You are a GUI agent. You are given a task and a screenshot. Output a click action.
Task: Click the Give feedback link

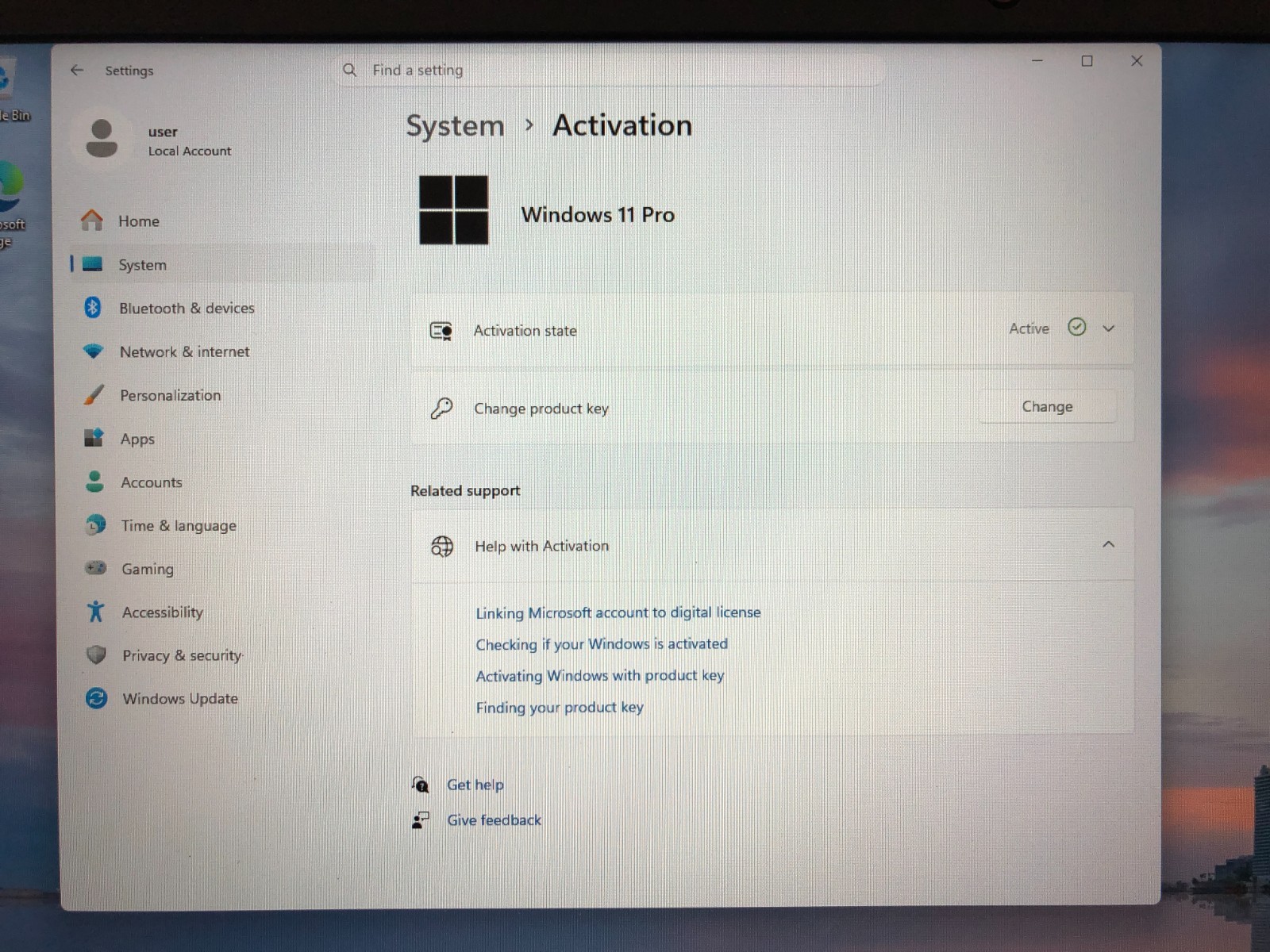(494, 820)
